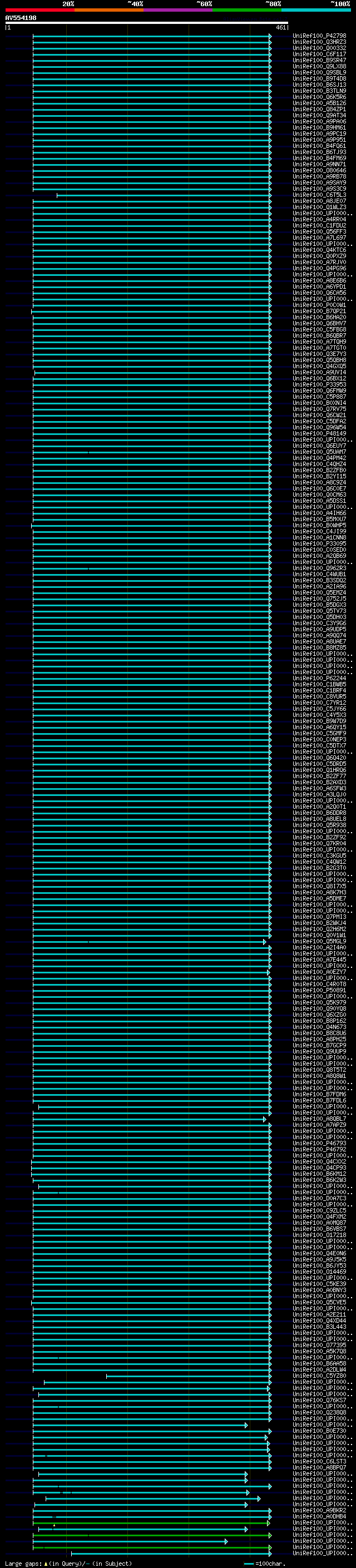The width and height of the screenshot is (356, 1568).
Task: Select label UniRef100_Q6EUY7
Action: 319,446
